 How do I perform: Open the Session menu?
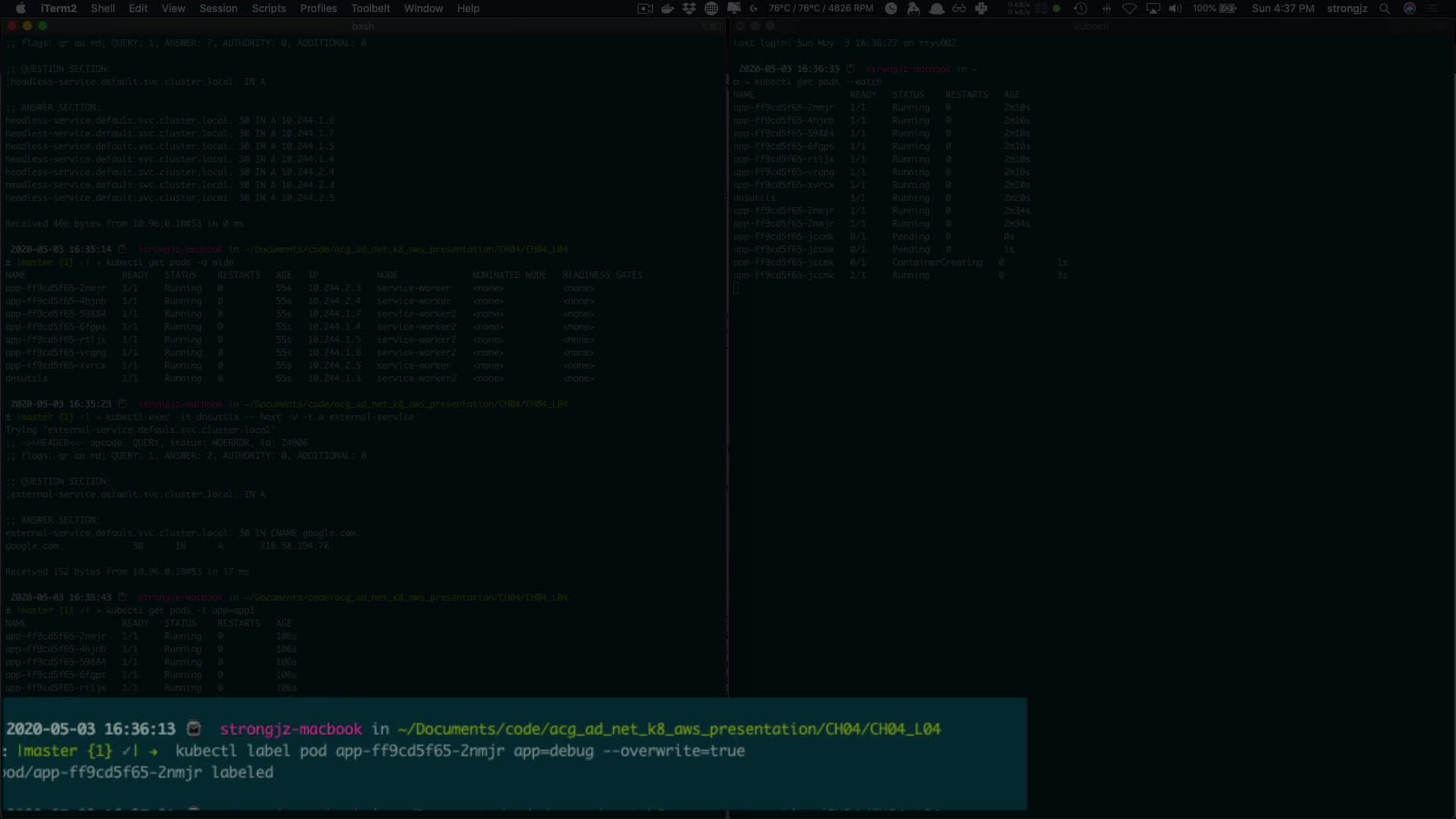pyautogui.click(x=218, y=8)
